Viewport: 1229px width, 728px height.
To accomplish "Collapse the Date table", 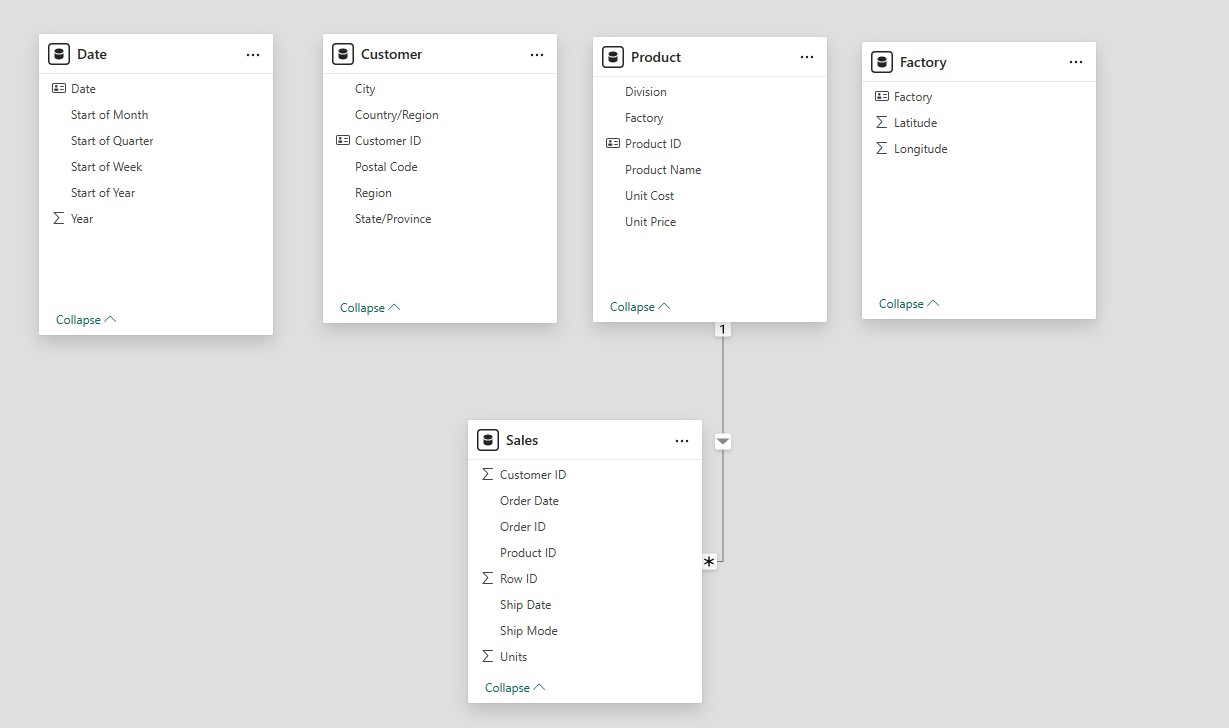I will pyautogui.click(x=86, y=320).
